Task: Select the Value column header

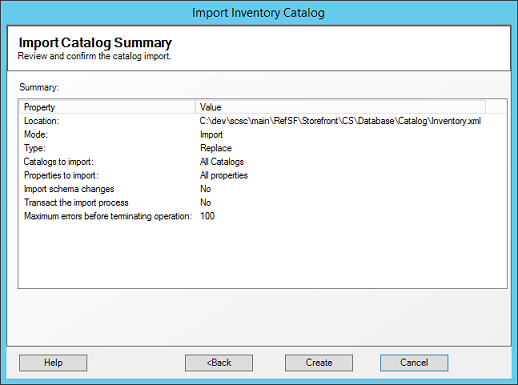Action: click(340, 107)
